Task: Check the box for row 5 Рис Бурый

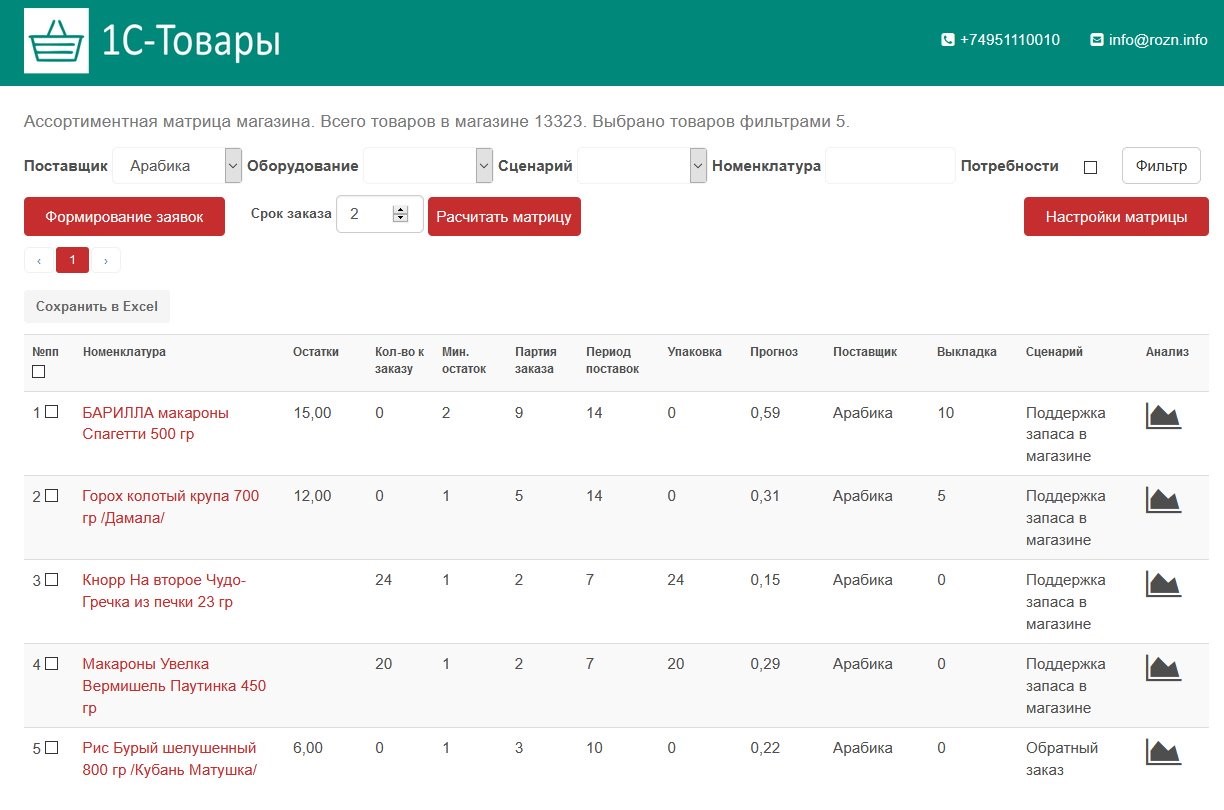Action: coord(52,747)
